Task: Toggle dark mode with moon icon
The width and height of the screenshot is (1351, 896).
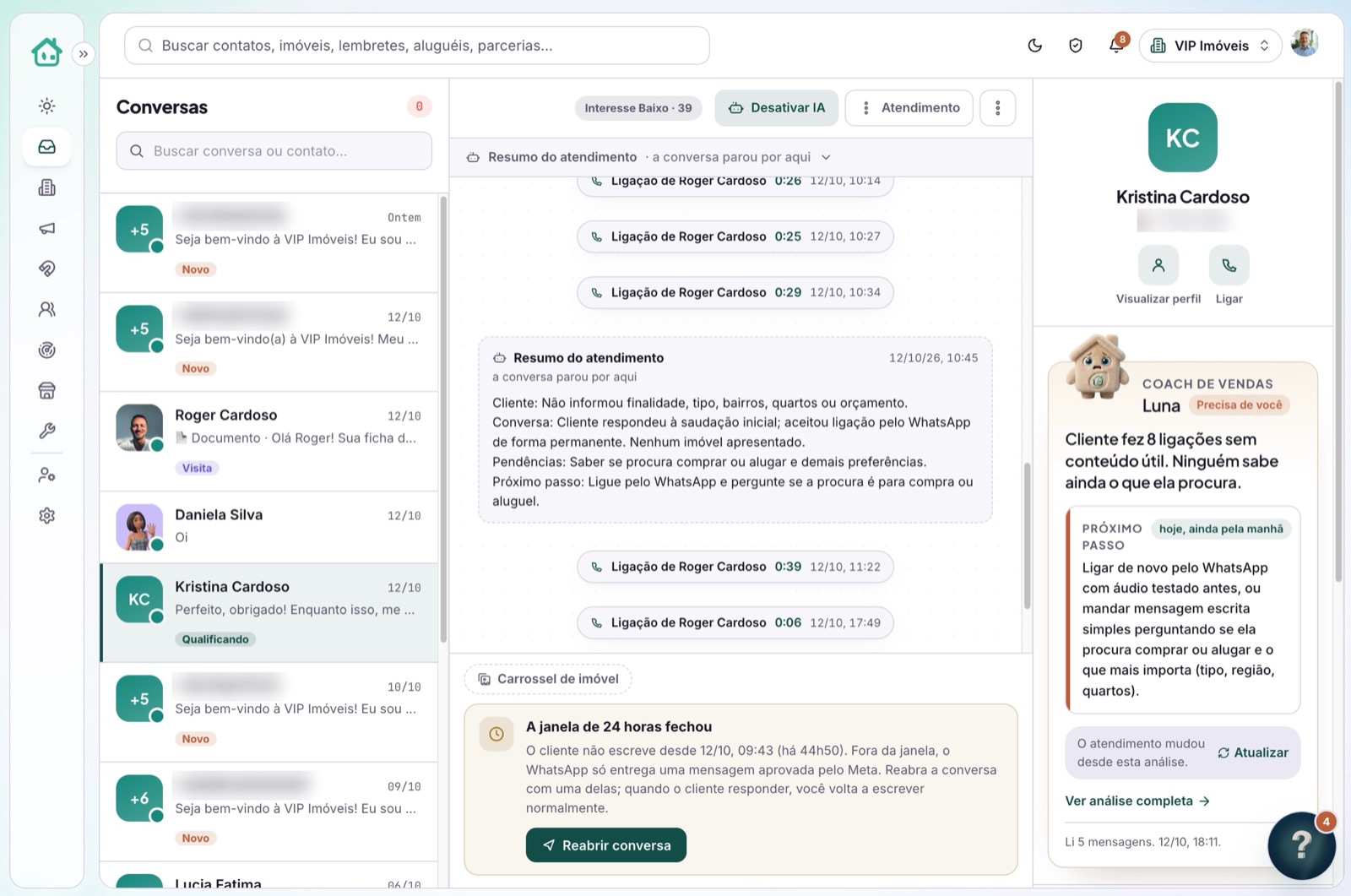Action: coord(1035,46)
